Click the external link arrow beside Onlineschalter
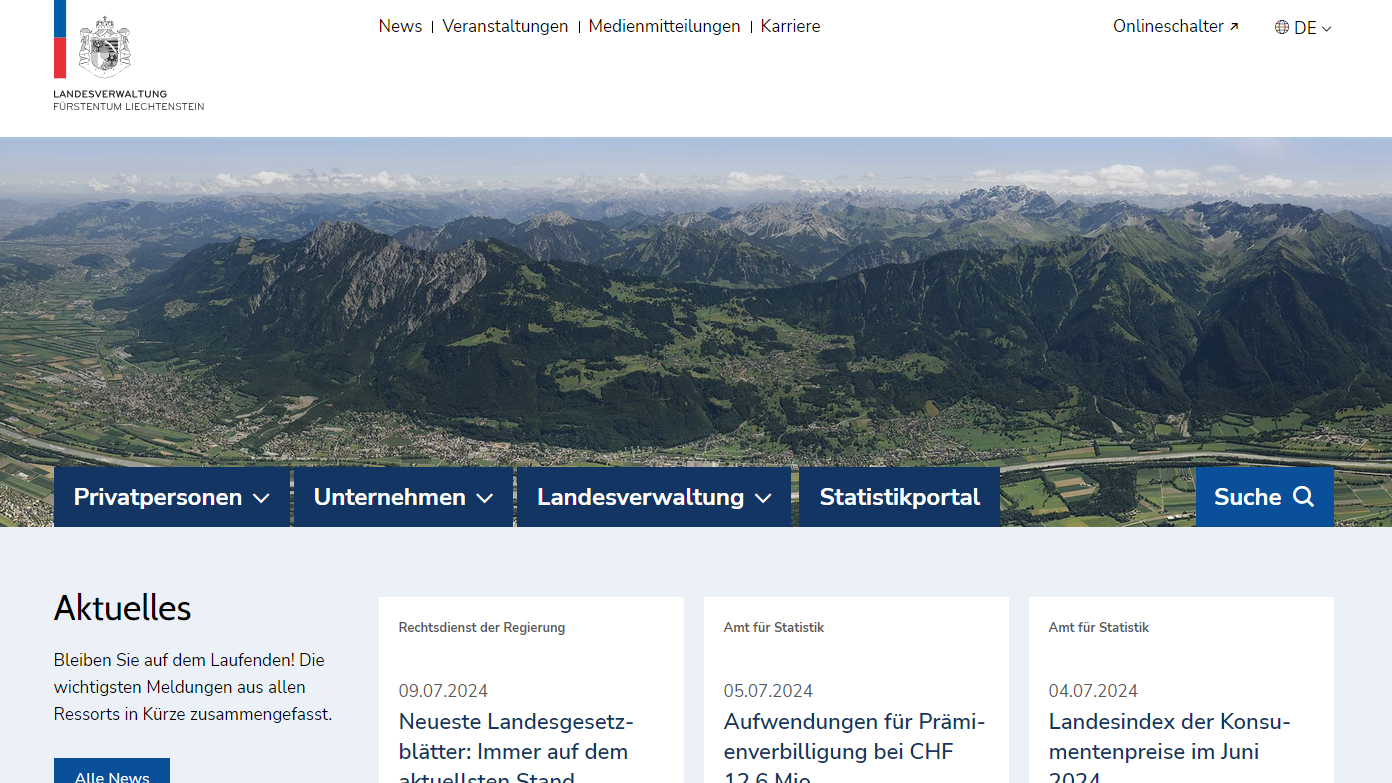 [x=1234, y=25]
